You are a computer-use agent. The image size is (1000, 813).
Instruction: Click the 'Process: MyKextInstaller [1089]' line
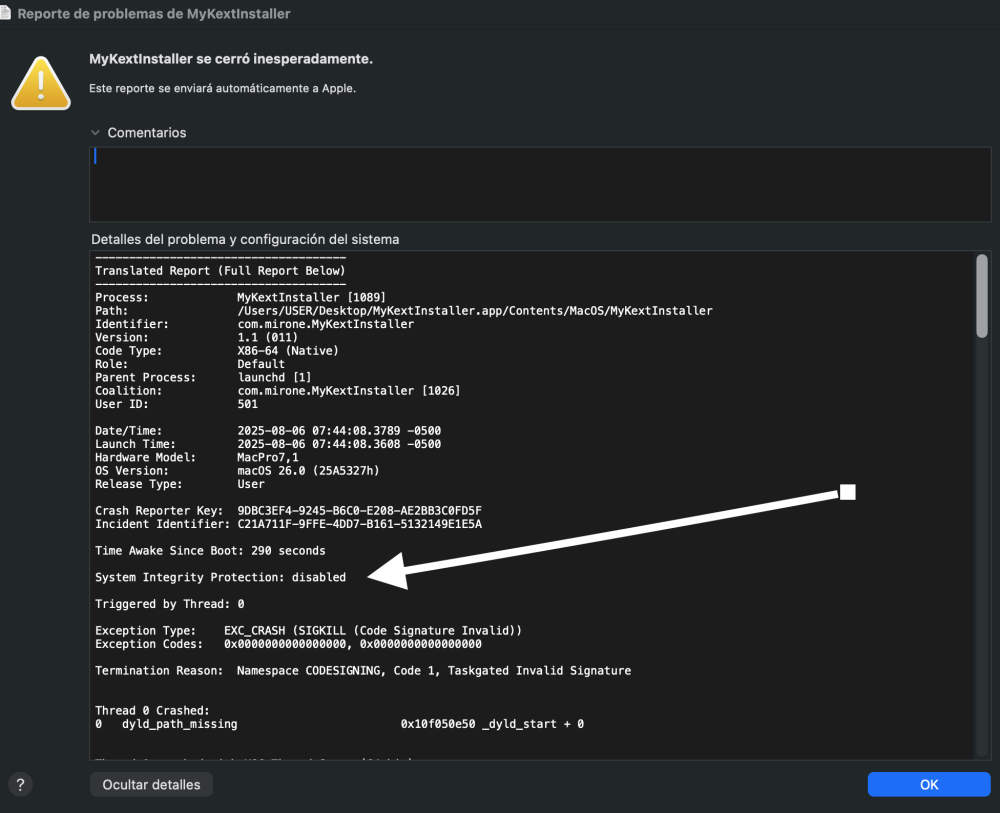point(240,297)
